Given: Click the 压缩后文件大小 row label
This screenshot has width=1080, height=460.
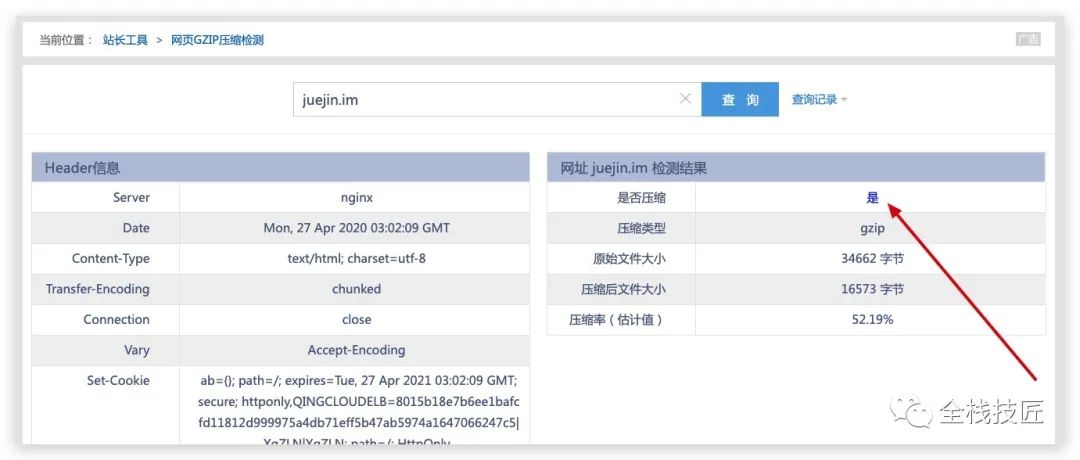Looking at the screenshot, I should point(623,289).
